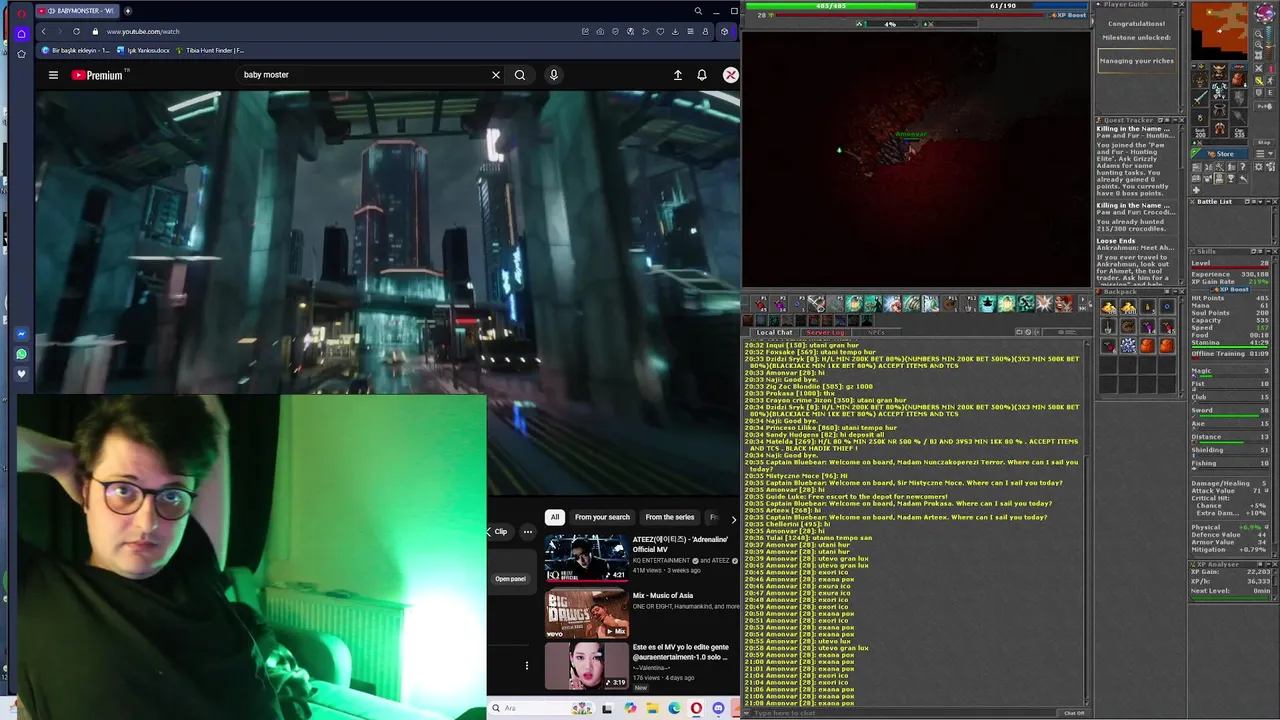Open 'Este es el MV' video title
Viewport: 1280px width, 720px height.
click(680, 652)
